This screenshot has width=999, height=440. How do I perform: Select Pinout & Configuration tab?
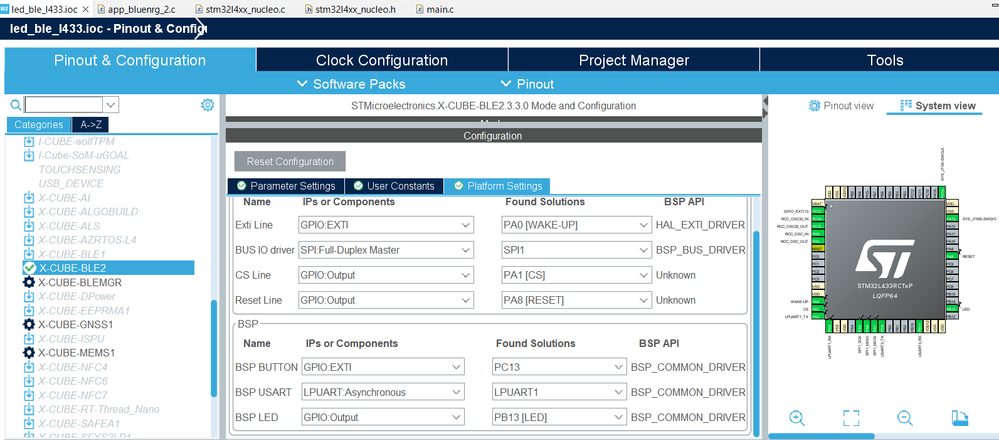130,60
